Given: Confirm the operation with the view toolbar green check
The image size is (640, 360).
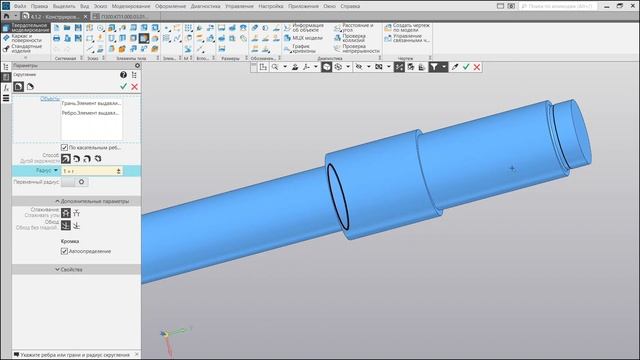Looking at the screenshot, I should (466, 67).
